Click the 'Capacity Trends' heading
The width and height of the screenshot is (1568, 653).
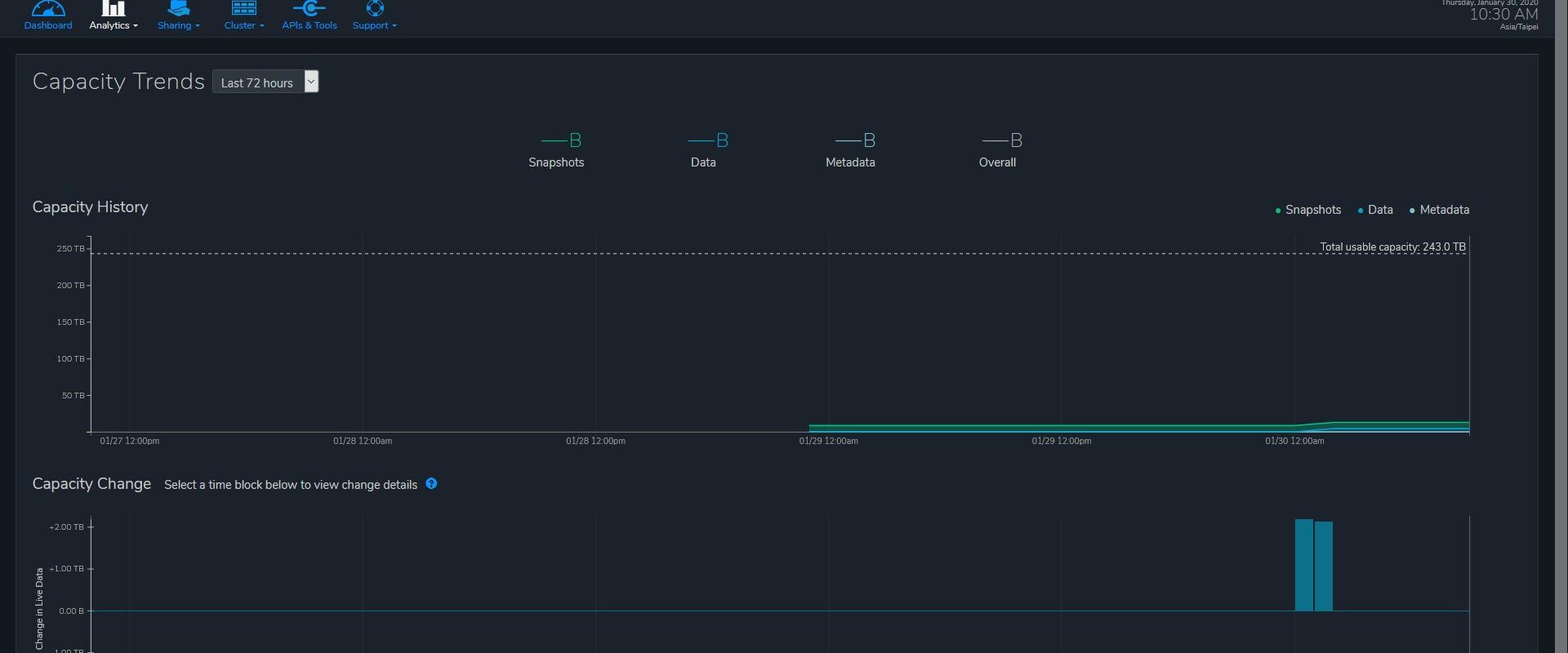118,82
